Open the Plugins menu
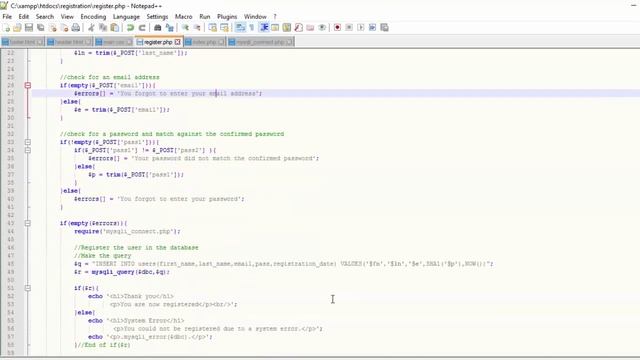 click(x=227, y=17)
